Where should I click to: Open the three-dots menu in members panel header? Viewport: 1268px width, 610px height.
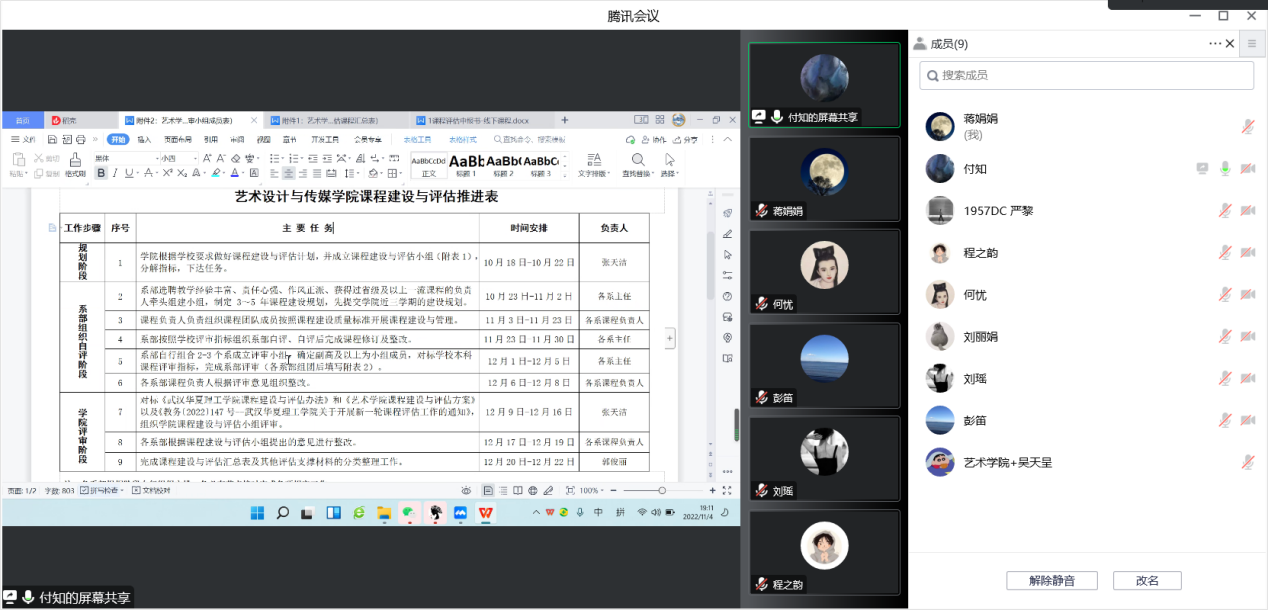click(x=1215, y=44)
